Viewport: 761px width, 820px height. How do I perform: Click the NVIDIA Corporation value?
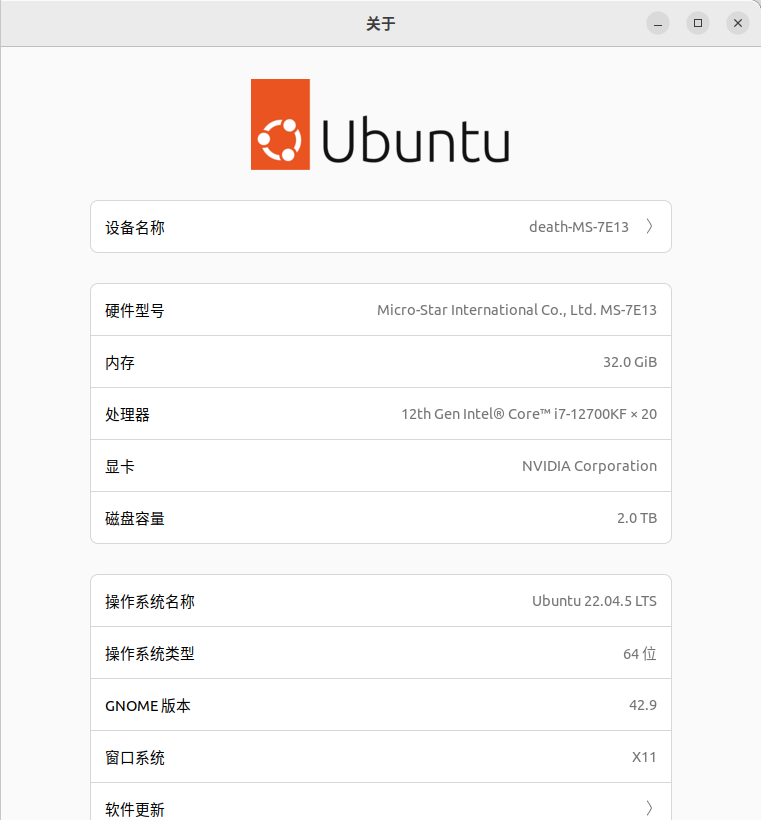pyautogui.click(x=589, y=466)
